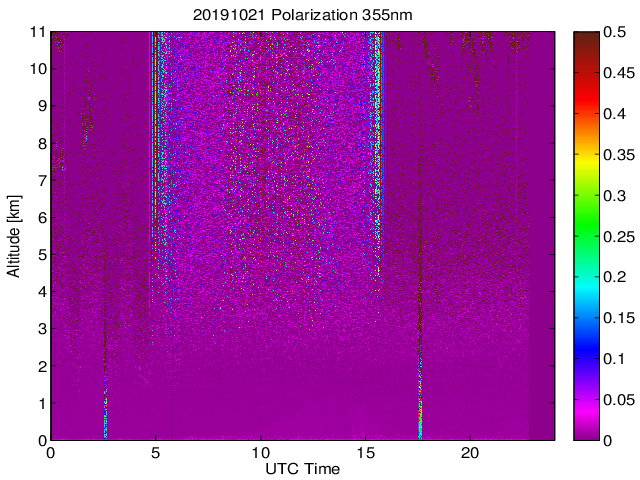Click the y-axis tick label '7'
The height and width of the screenshot is (480, 640).
(42, 180)
